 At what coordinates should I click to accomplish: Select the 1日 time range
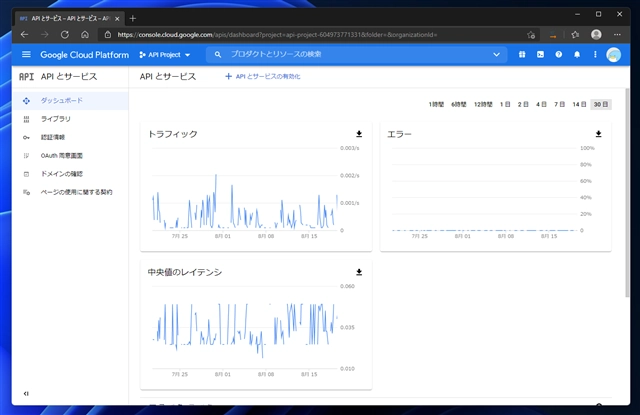505,104
